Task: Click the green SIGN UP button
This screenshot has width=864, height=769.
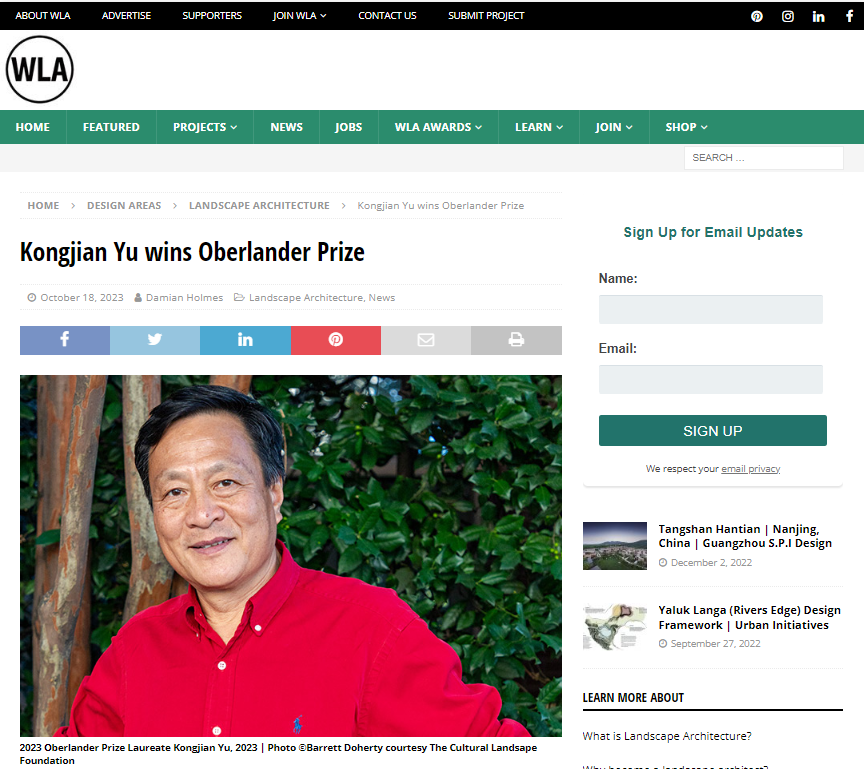Action: pyautogui.click(x=712, y=431)
